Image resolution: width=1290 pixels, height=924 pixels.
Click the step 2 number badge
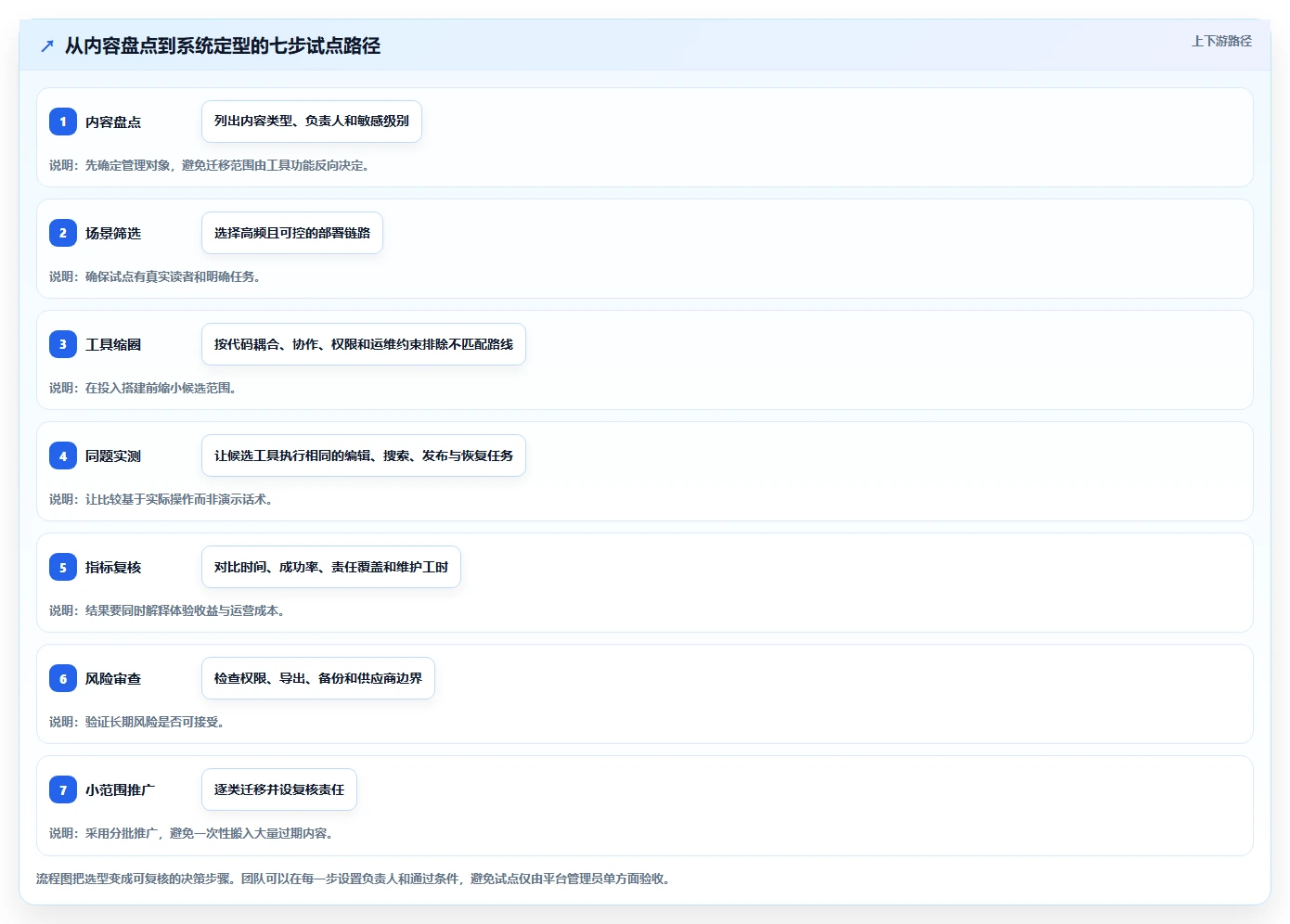[63, 233]
